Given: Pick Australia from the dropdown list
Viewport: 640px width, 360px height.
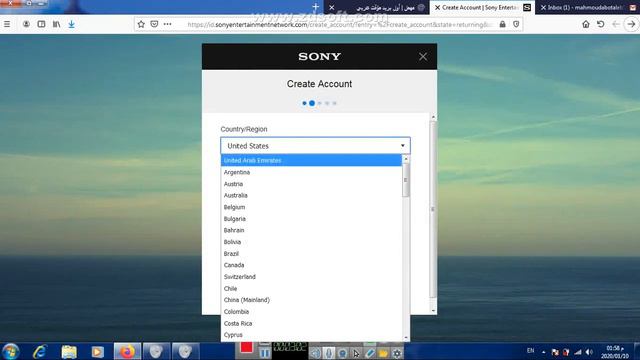Looking at the screenshot, I should [x=311, y=196].
